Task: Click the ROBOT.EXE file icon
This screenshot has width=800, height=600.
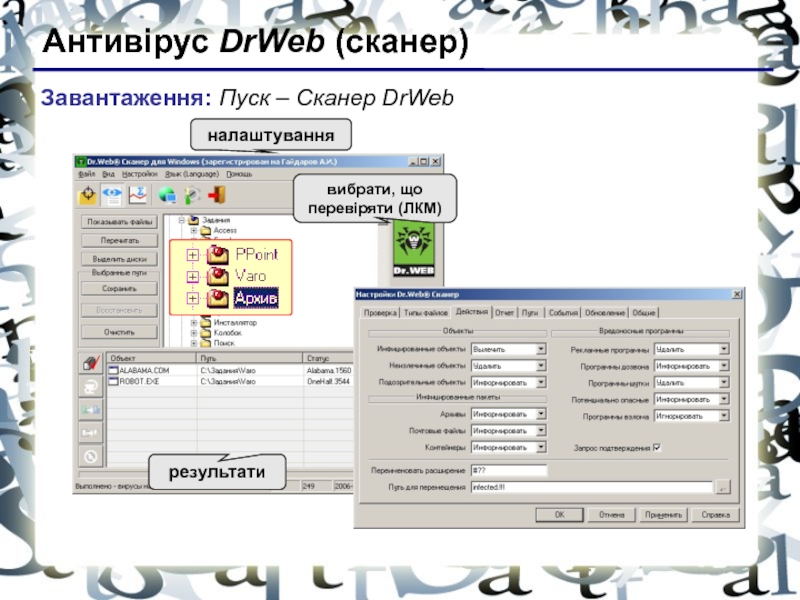Action: coord(113,381)
